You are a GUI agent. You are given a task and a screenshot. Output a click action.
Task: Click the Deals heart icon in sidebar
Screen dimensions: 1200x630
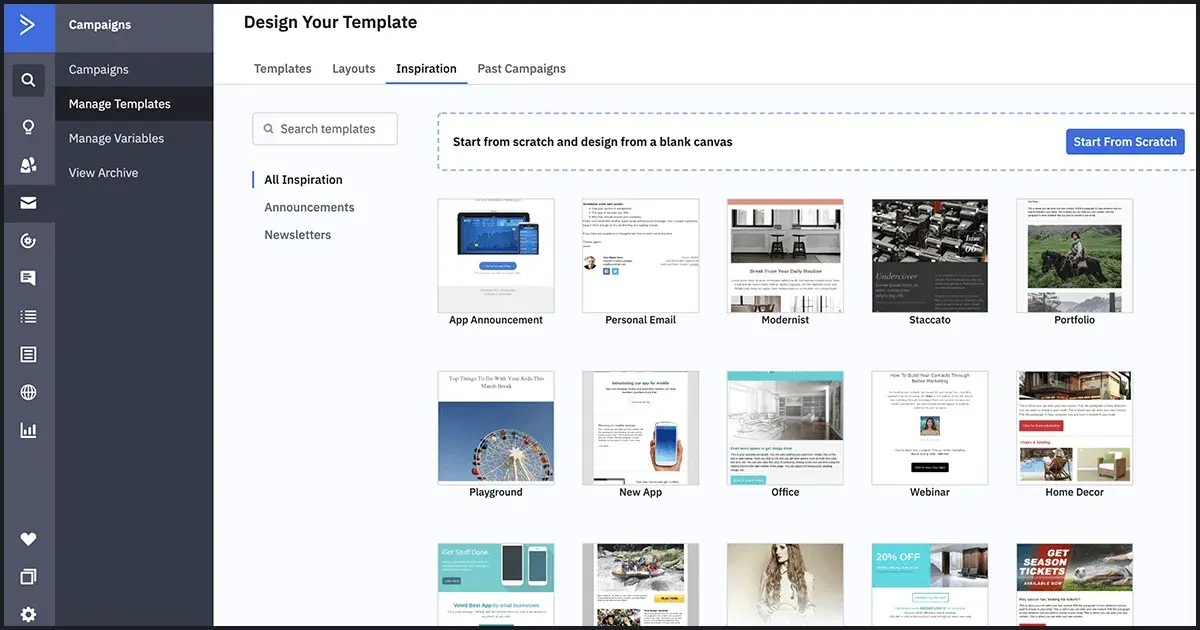point(27,538)
